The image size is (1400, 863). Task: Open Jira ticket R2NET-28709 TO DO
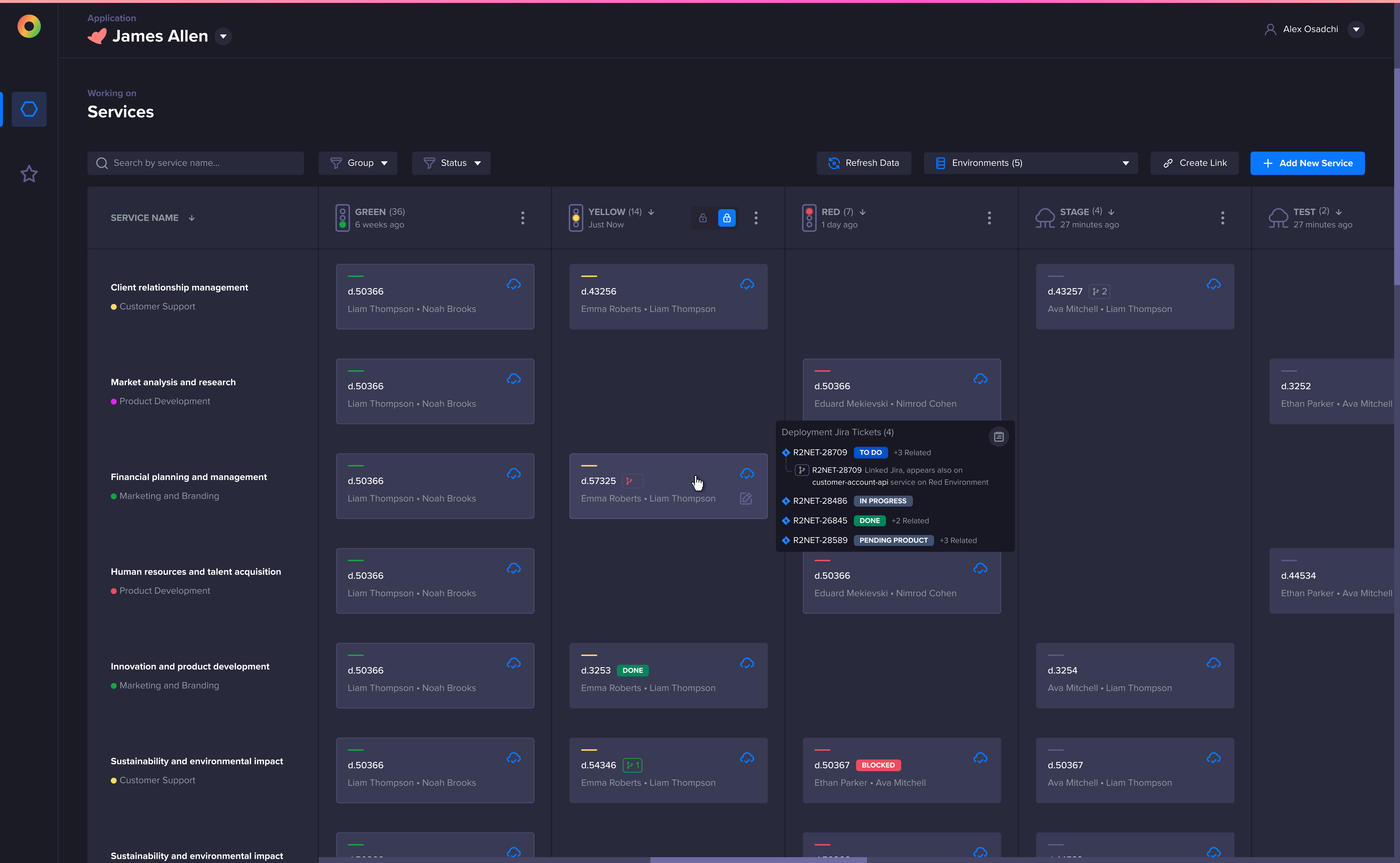pos(820,453)
